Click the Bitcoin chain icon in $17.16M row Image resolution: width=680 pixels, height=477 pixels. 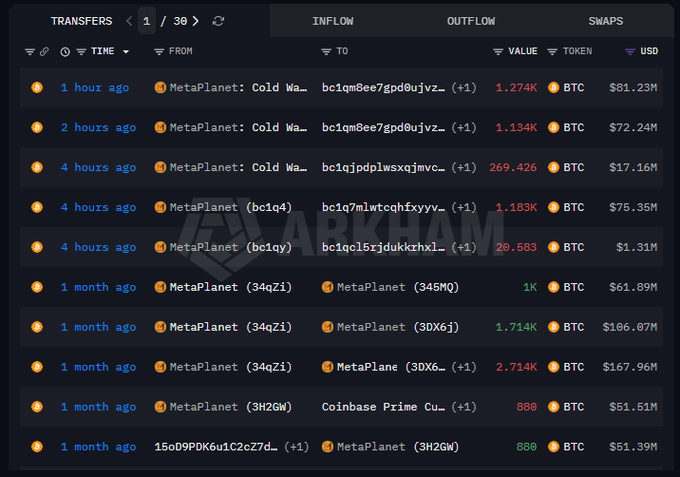[37, 167]
